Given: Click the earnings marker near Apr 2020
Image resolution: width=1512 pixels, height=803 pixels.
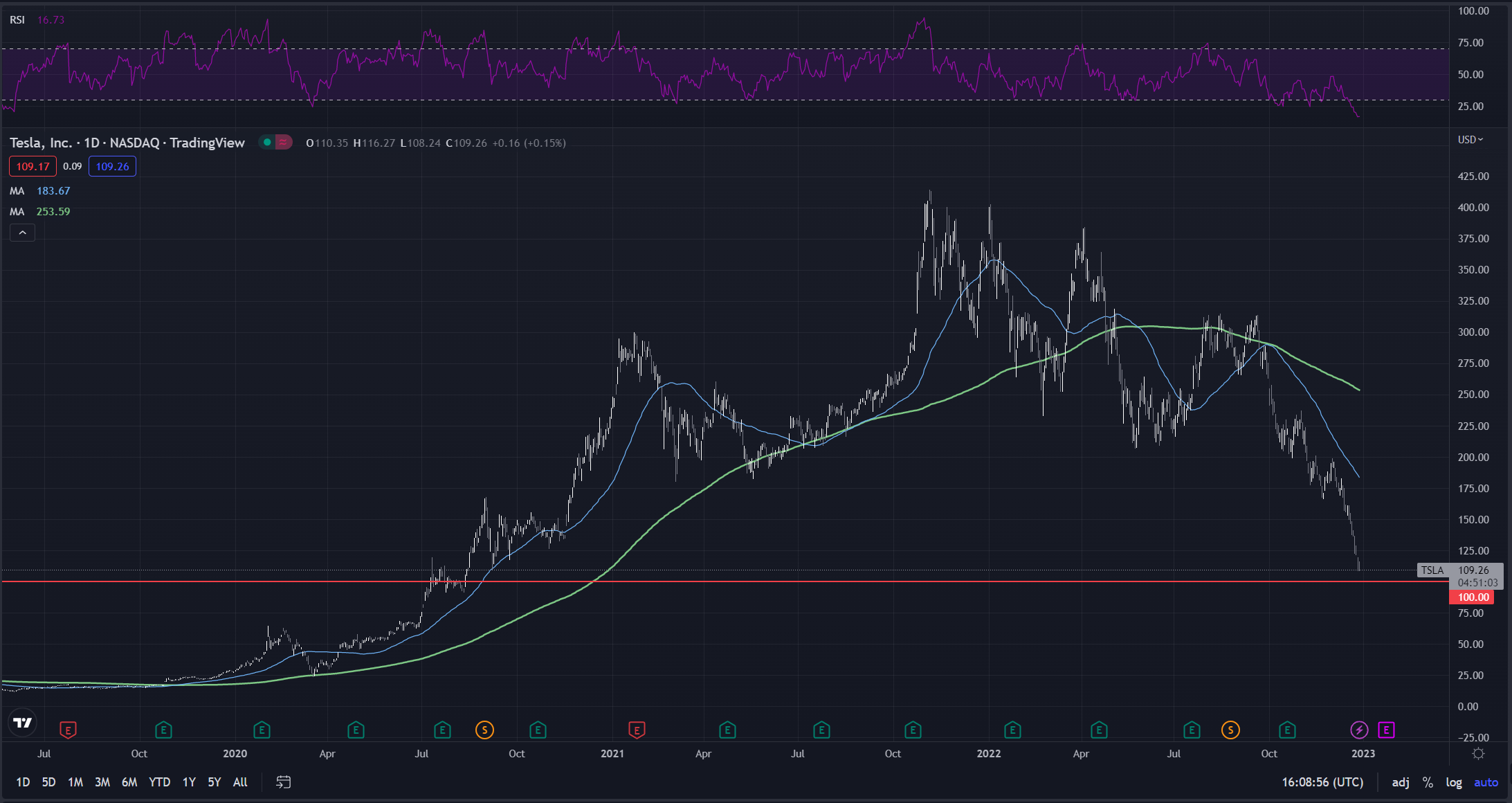Looking at the screenshot, I should [x=356, y=730].
